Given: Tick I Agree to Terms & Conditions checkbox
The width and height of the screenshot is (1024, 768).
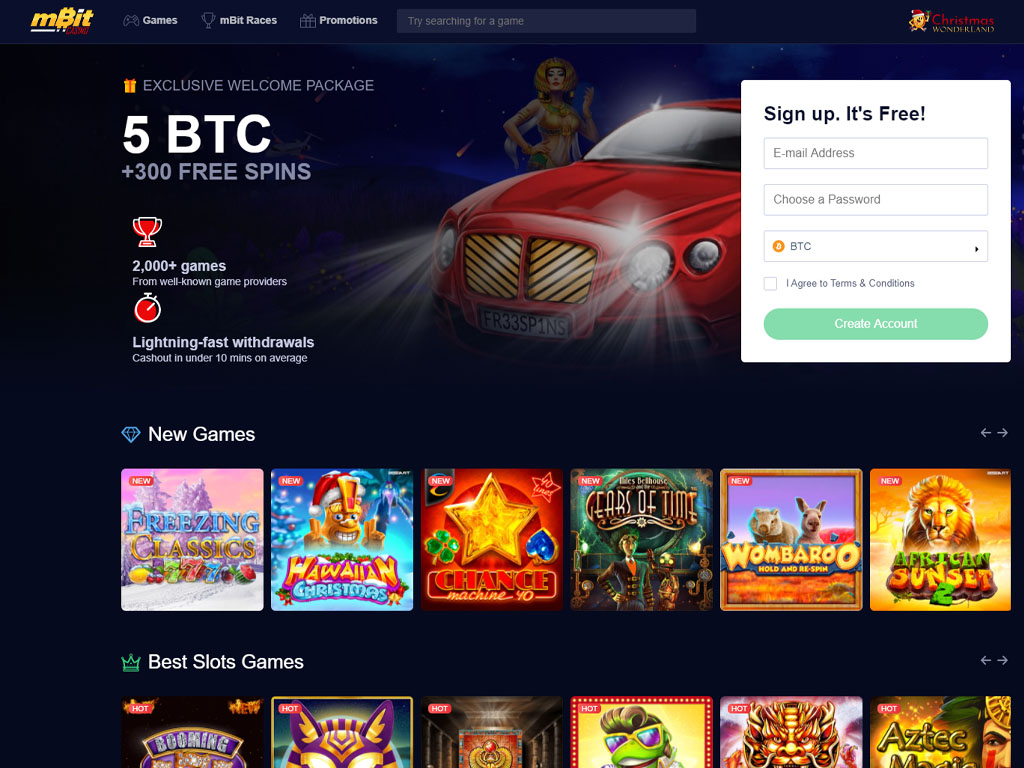Looking at the screenshot, I should click(771, 283).
